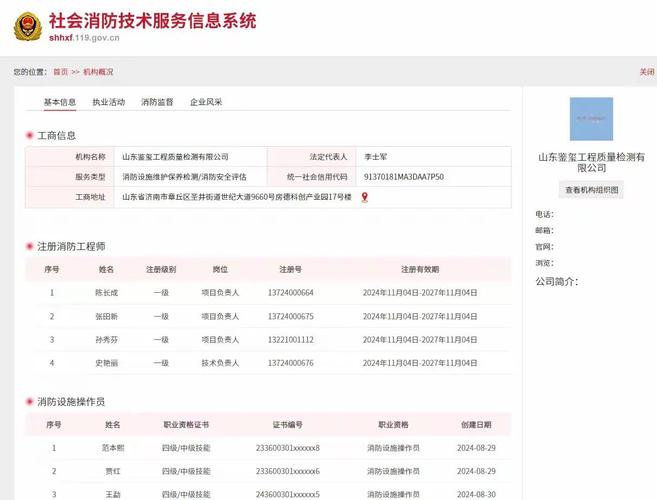Select the legal representative 李士军 cell

[433, 157]
